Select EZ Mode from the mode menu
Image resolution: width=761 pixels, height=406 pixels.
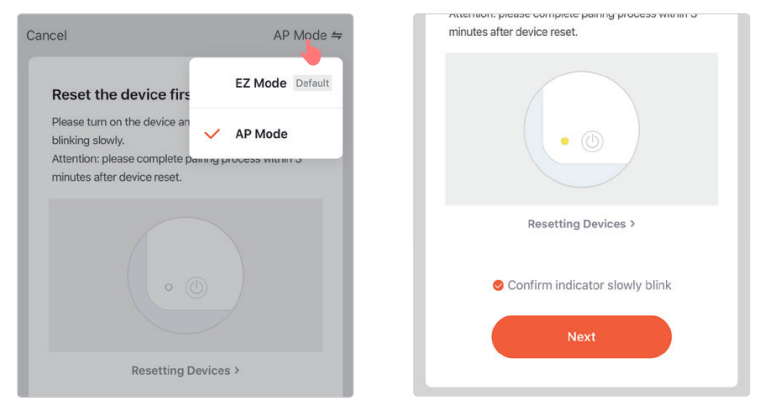pyautogui.click(x=261, y=83)
